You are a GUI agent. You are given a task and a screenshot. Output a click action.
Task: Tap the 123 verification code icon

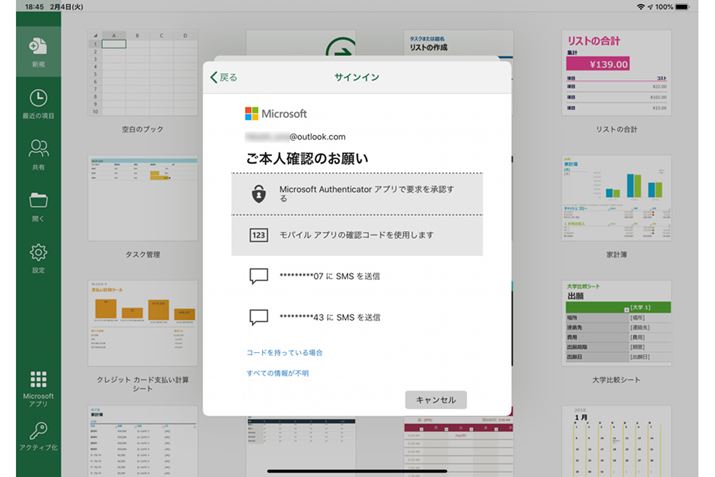[258, 235]
